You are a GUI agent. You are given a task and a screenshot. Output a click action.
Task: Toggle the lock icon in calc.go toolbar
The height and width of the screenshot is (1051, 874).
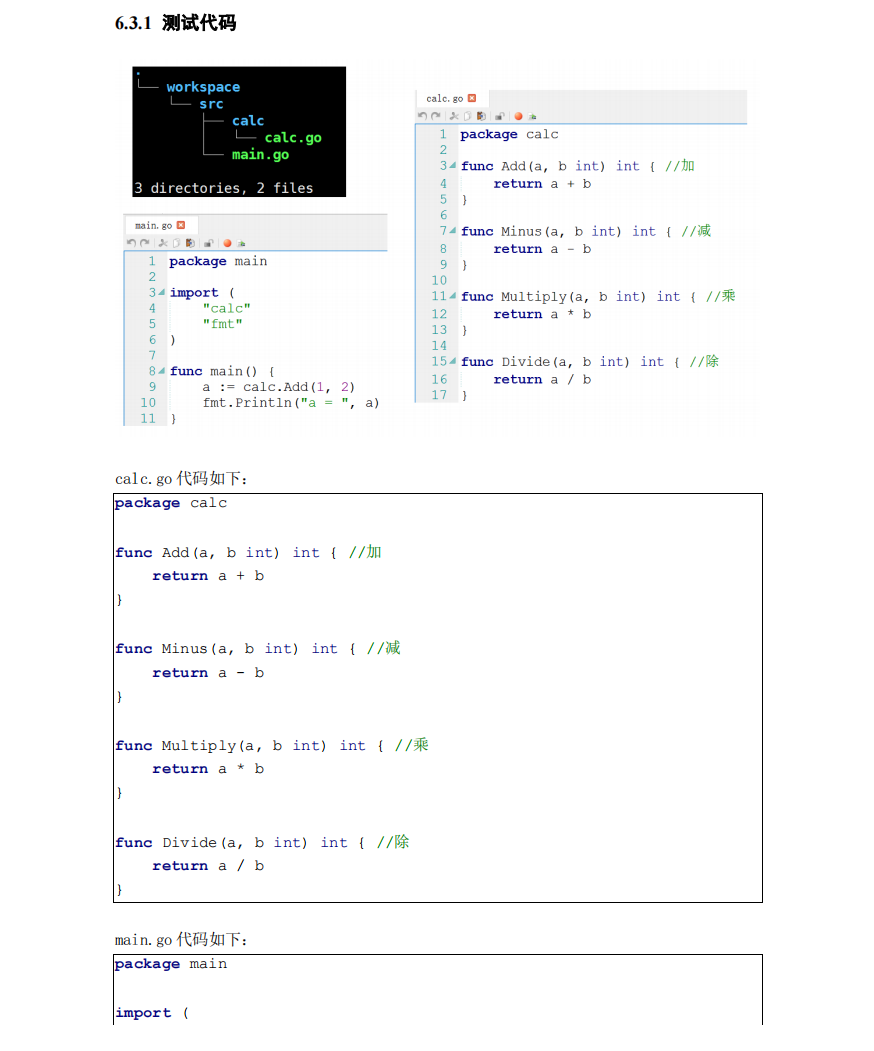pyautogui.click(x=499, y=116)
